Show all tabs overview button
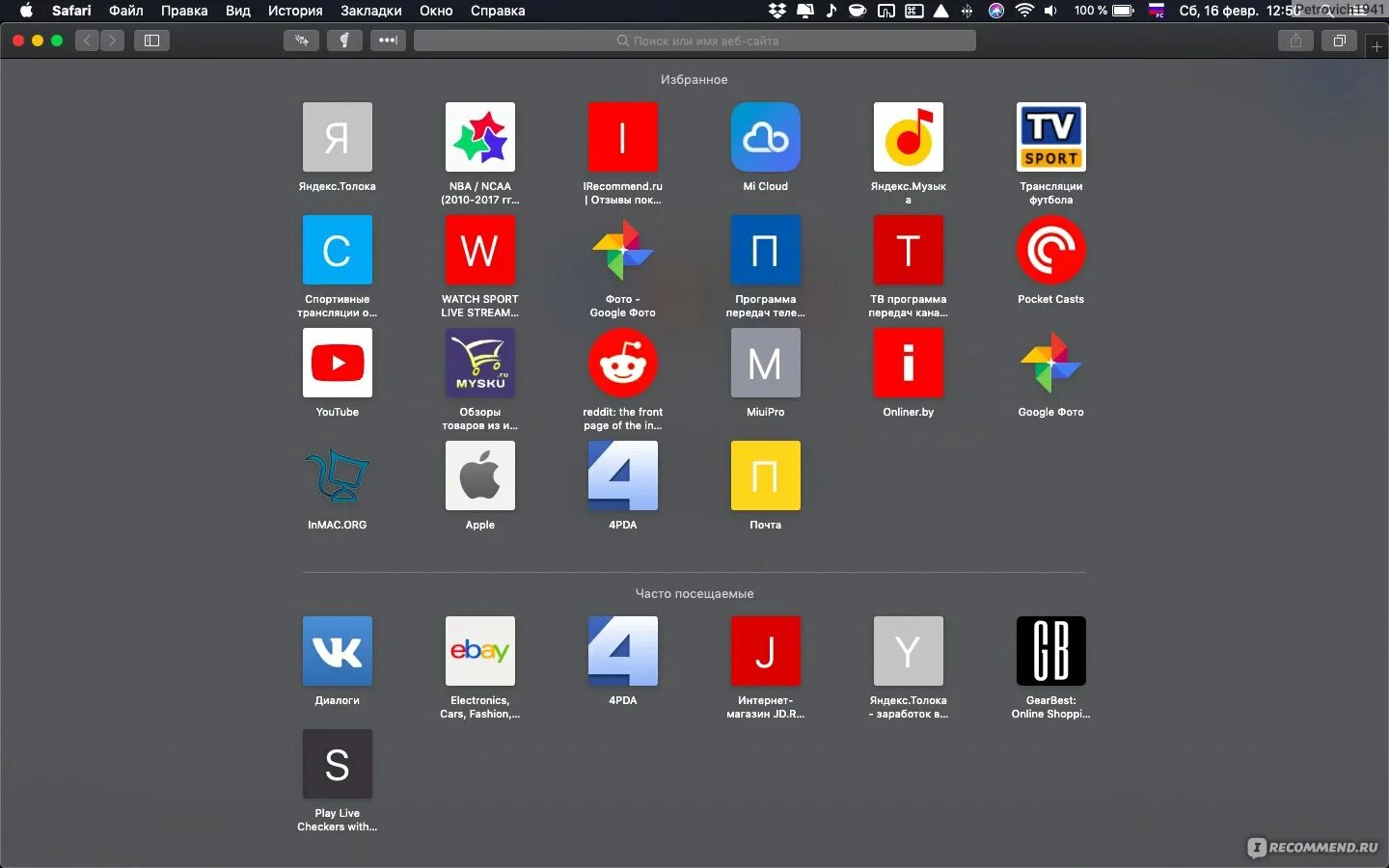1389x868 pixels. coord(1339,41)
